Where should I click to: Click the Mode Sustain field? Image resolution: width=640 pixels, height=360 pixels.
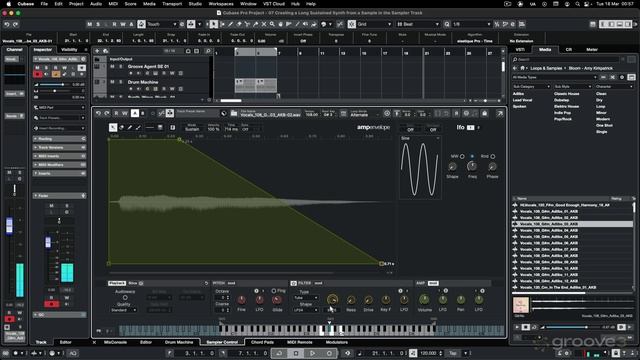click(192, 129)
